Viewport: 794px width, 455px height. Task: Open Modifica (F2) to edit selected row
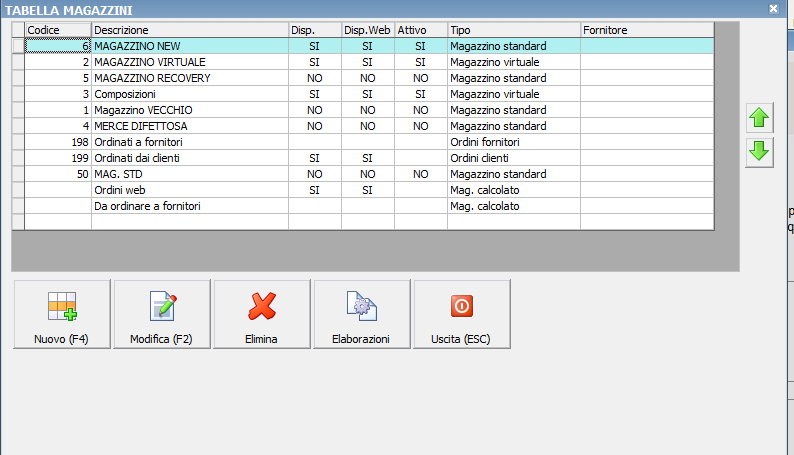coord(162,314)
